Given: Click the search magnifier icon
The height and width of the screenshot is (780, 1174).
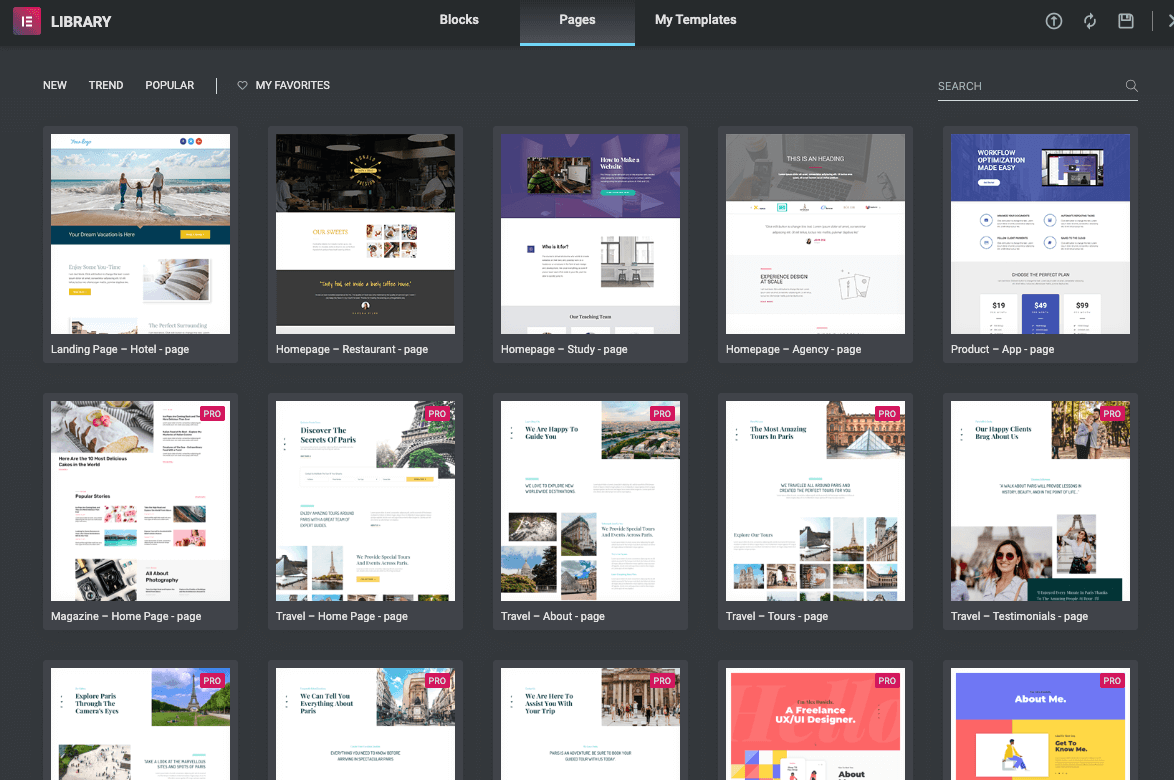Looking at the screenshot, I should (x=1131, y=86).
